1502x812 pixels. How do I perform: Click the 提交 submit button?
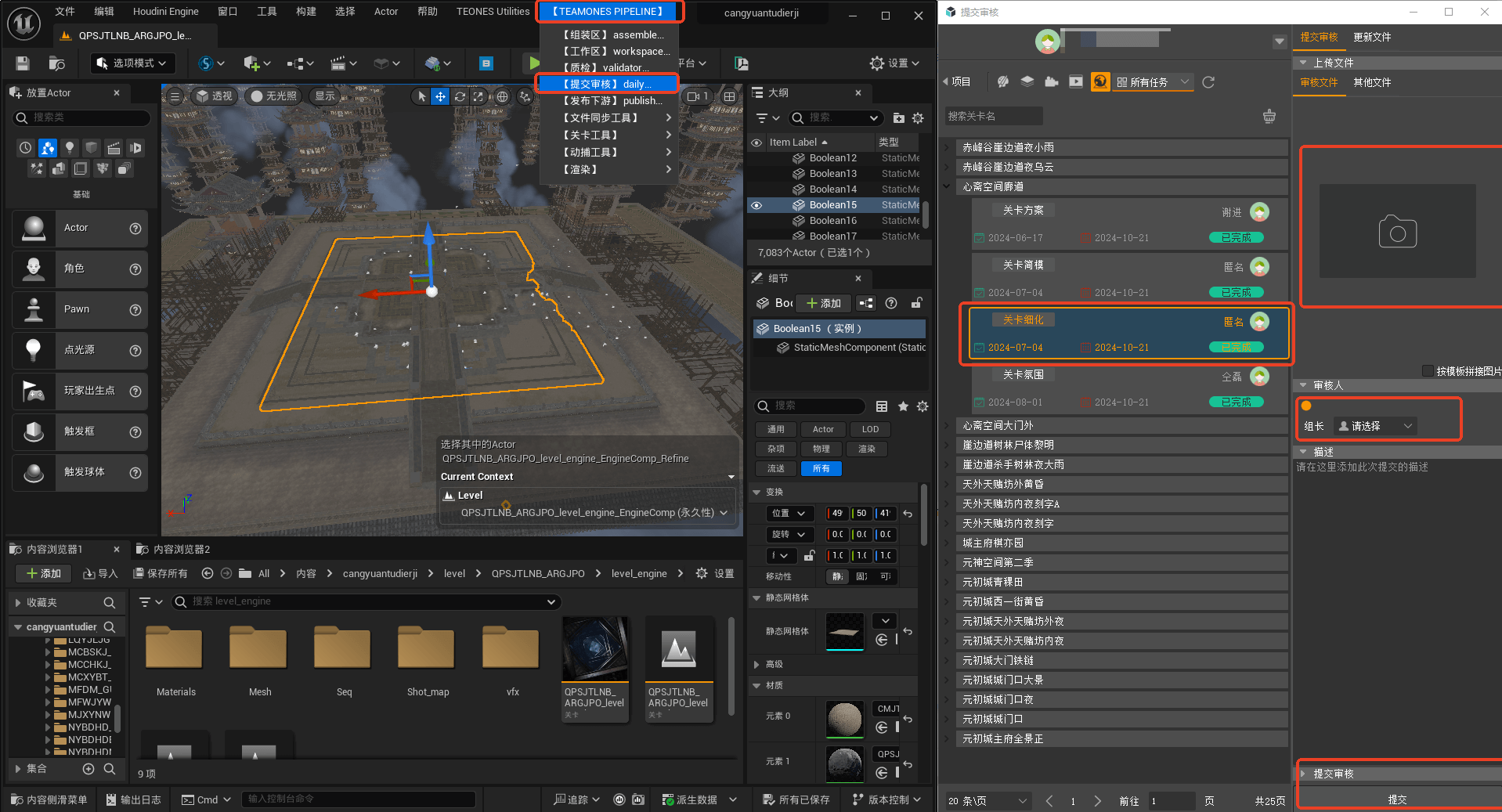(x=1397, y=799)
